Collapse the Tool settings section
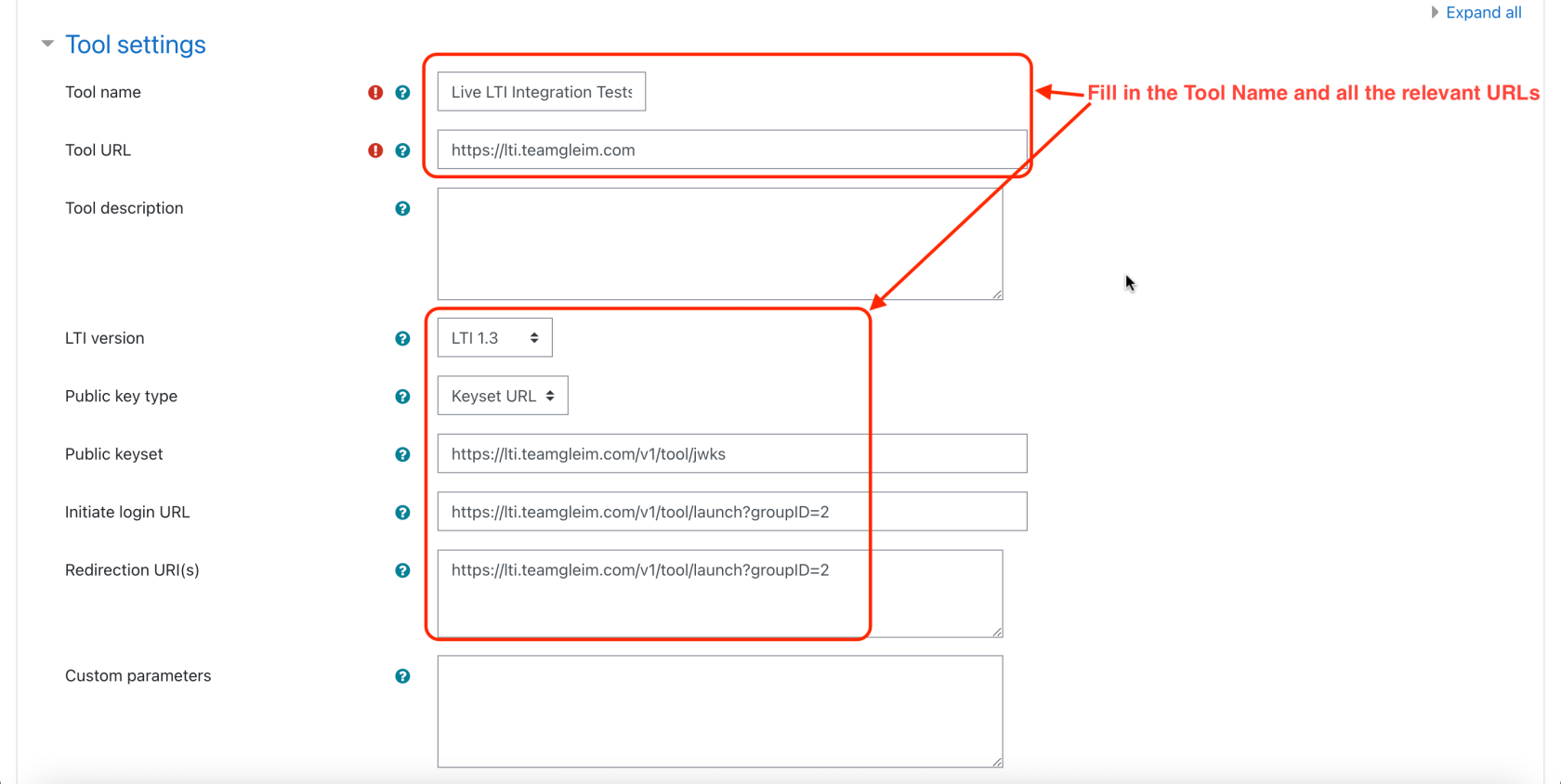This screenshot has width=1561, height=784. point(47,44)
